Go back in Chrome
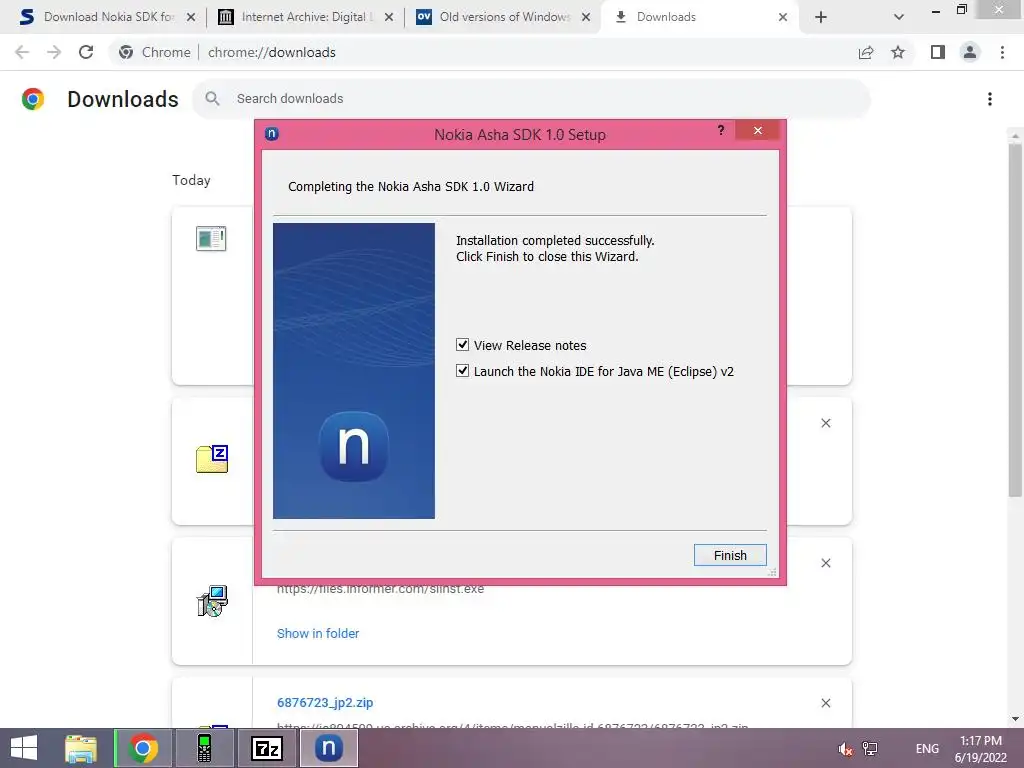This screenshot has width=1024, height=768. pos(22,52)
